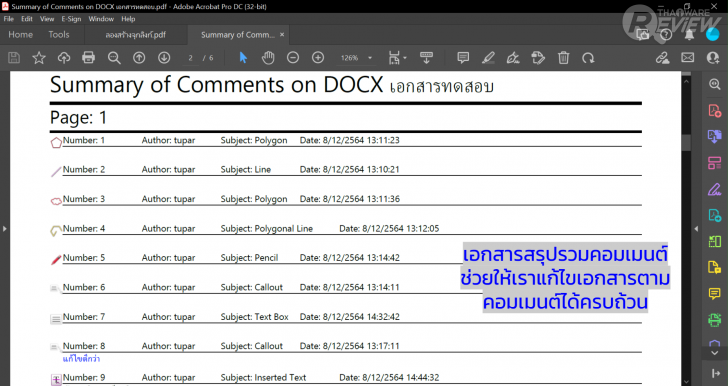728x386 pixels.
Task: Open the account profile circle
Action: pos(712,34)
